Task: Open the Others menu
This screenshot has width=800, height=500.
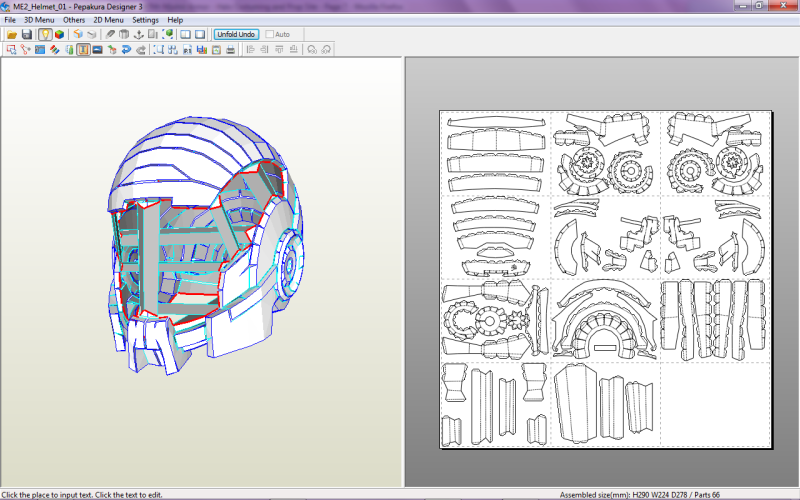Action: click(x=74, y=20)
